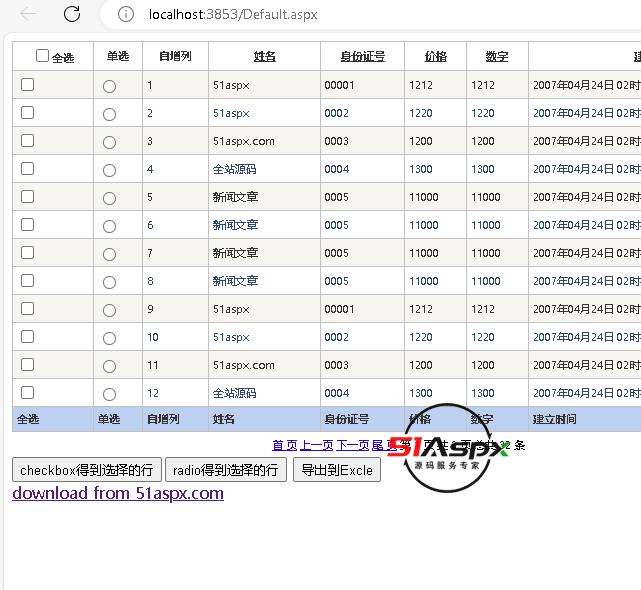The width and height of the screenshot is (641, 590).
Task: Select the radio button in row 11
Action: coord(109,366)
